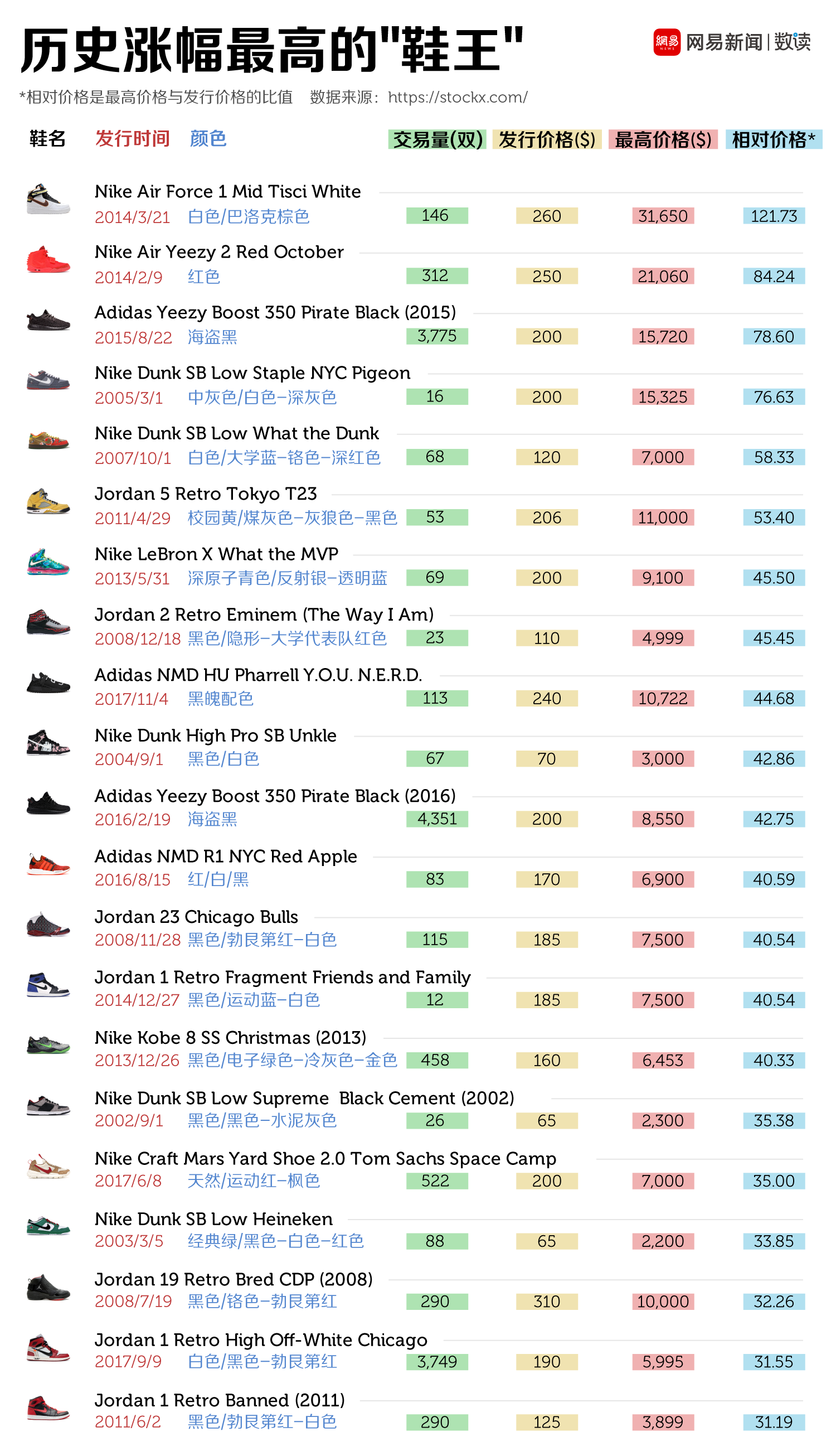Screen dimensions: 836x1456
Task: Click the Jordan 1 Retro Fragment blue shoe image
Action: [48, 985]
